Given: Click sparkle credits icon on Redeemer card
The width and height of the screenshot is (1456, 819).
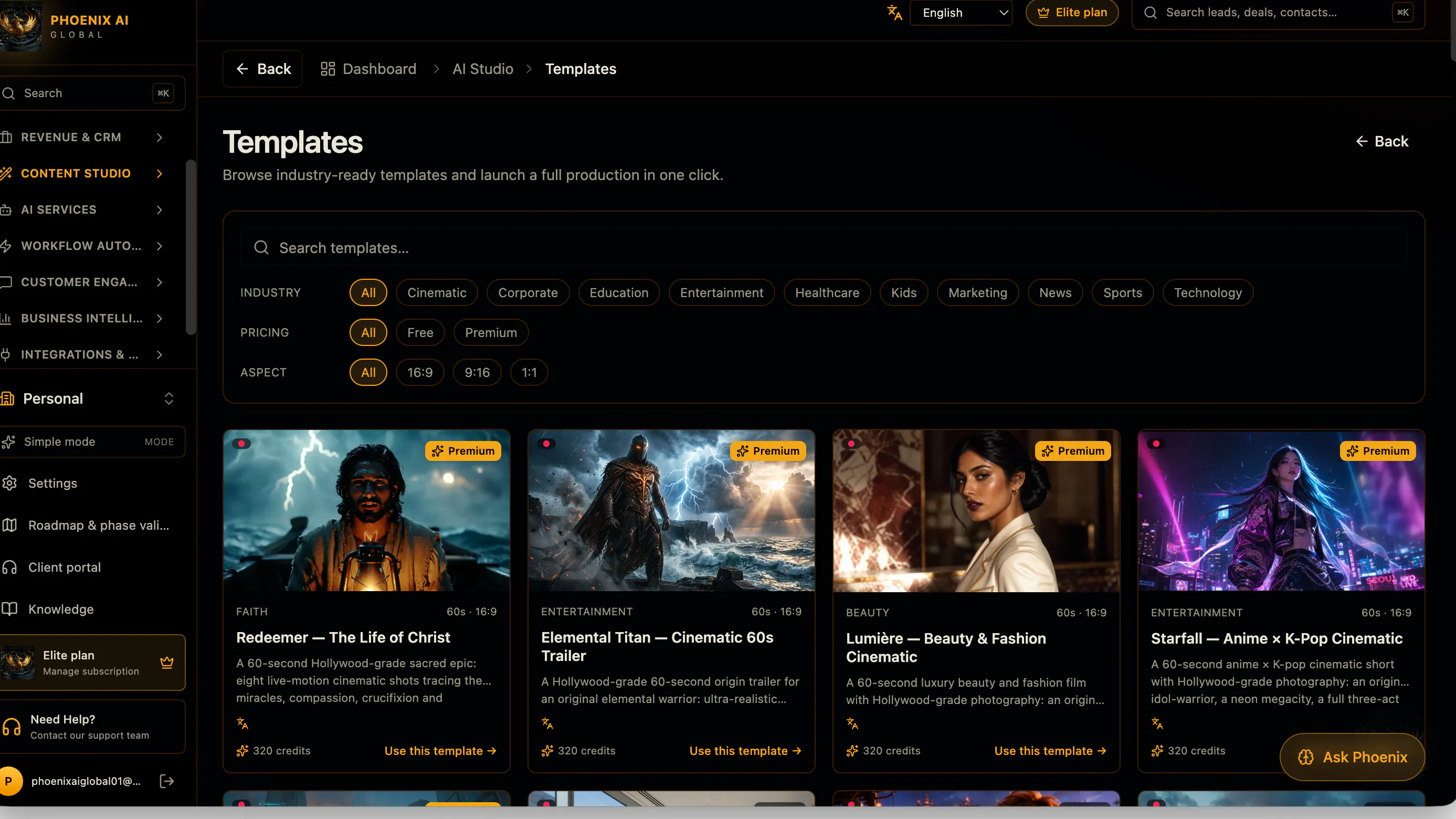Looking at the screenshot, I should 242,751.
